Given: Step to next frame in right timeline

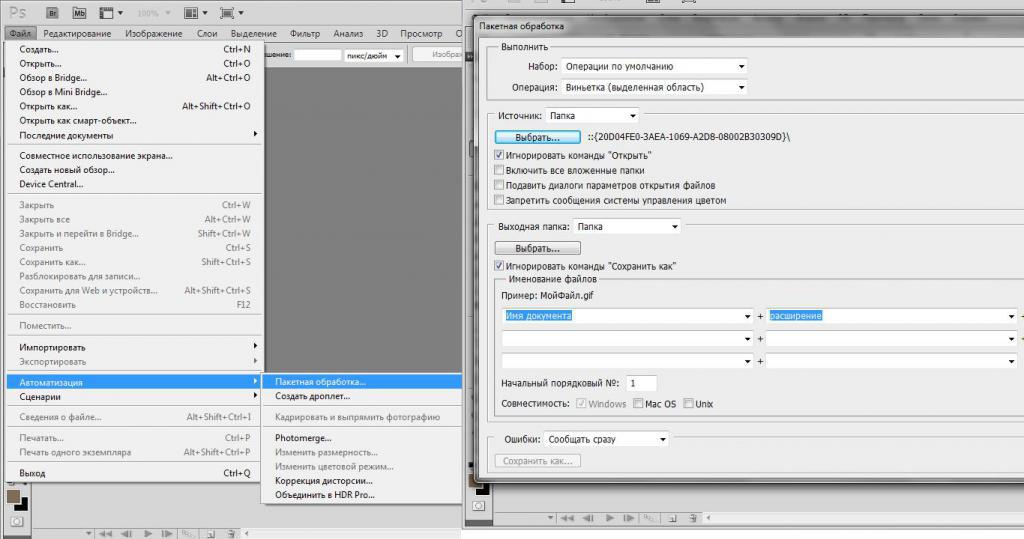Looking at the screenshot, I should point(629,518).
